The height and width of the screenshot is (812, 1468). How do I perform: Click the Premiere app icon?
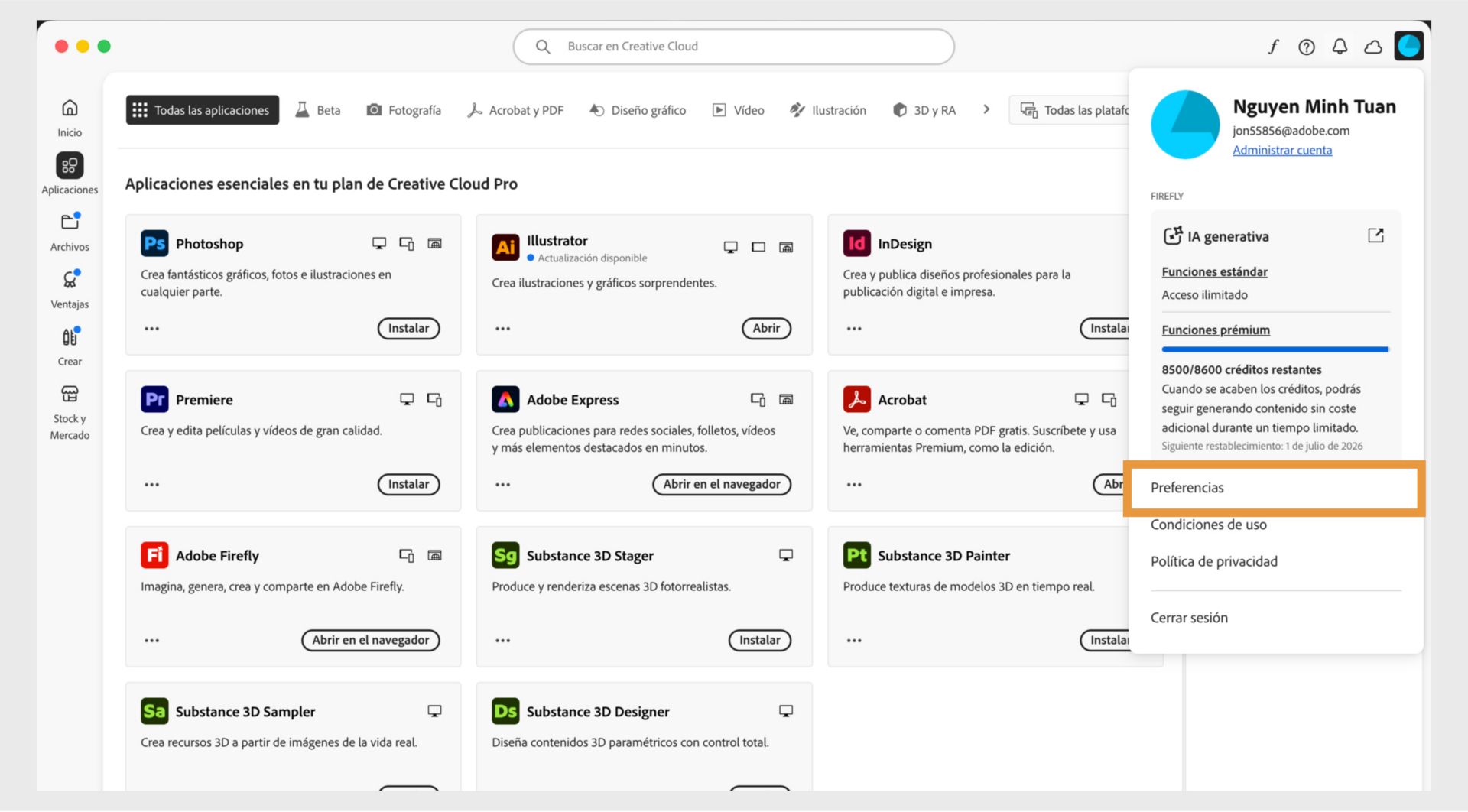click(154, 399)
